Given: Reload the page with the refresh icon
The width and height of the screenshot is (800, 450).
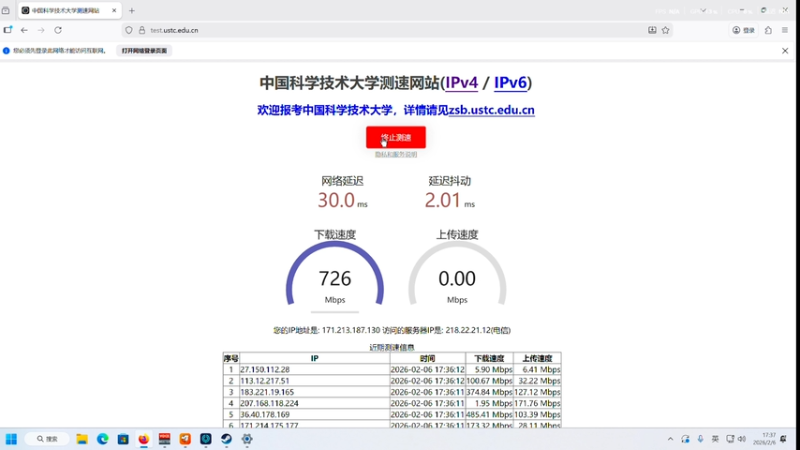Looking at the screenshot, I should pyautogui.click(x=58, y=30).
